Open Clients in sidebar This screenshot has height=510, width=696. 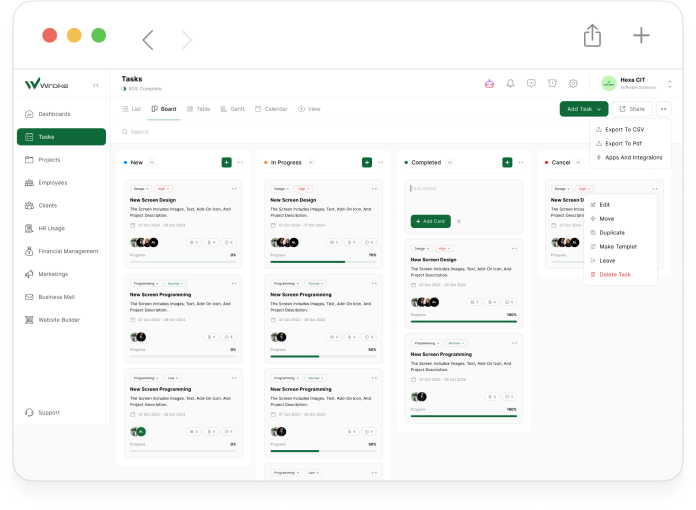click(61, 206)
